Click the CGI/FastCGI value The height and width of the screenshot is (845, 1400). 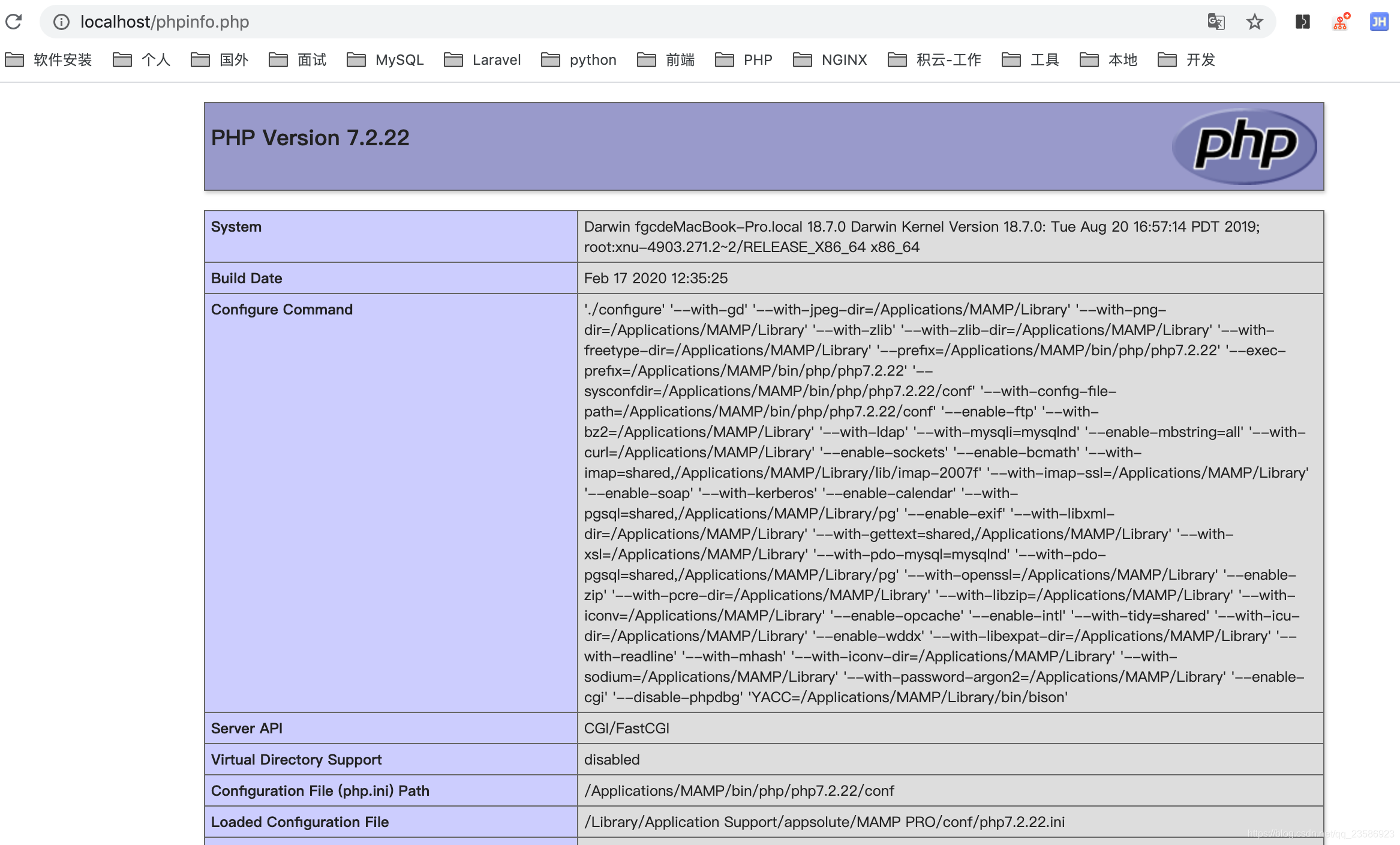(x=627, y=729)
